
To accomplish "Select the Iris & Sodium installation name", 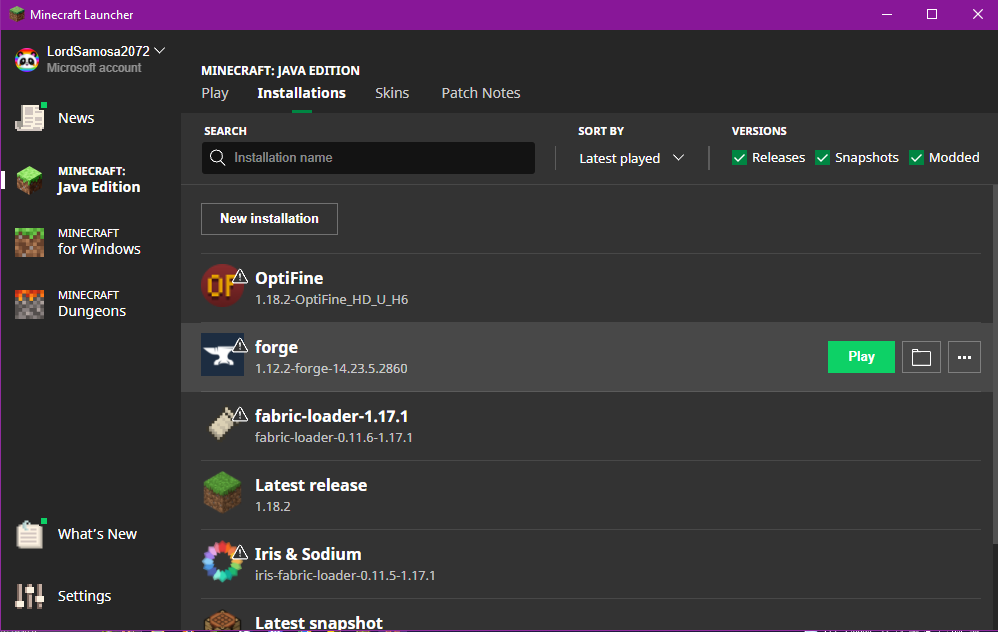I will 308,554.
